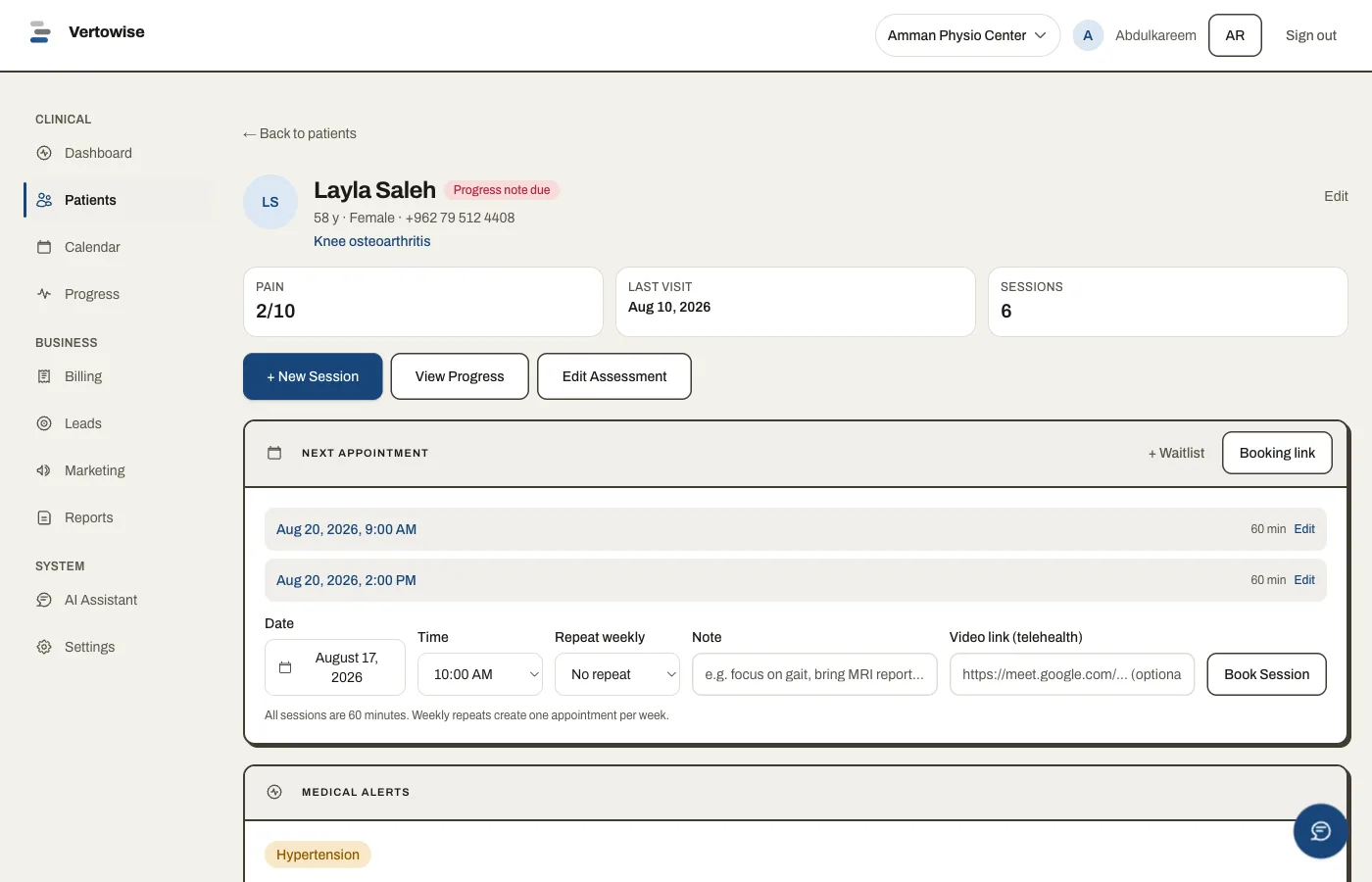Expand the No repeat weekly dropdown
This screenshot has width=1372, height=882.
coord(617,674)
